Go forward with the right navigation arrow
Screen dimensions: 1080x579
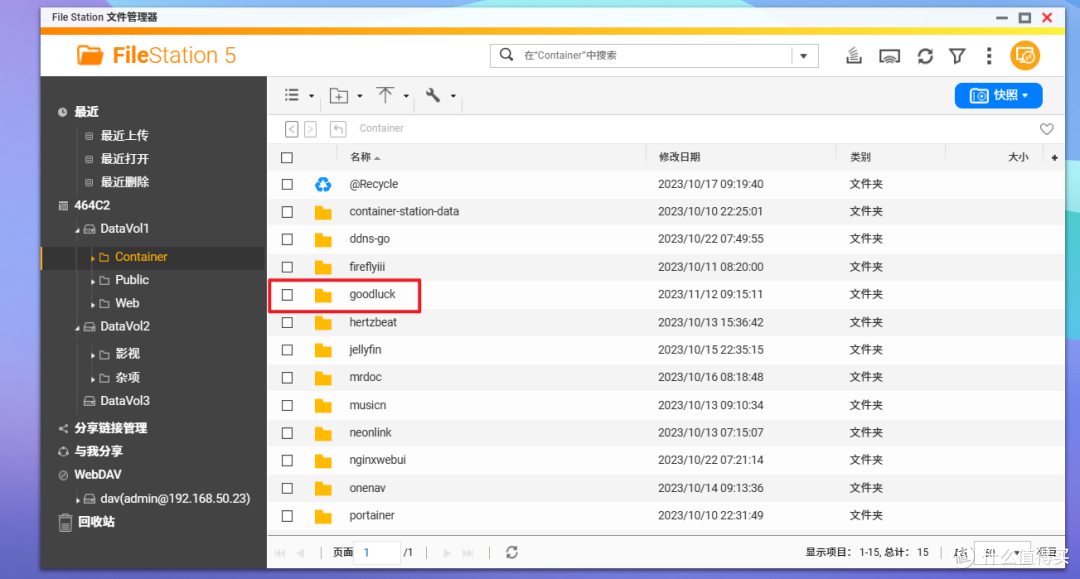(311, 129)
